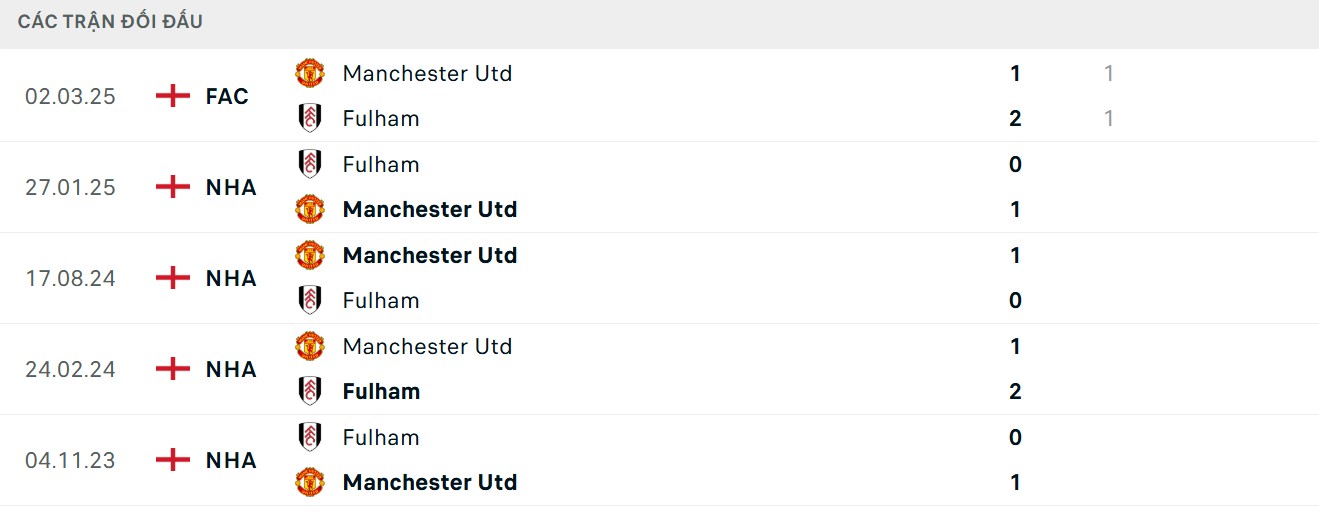Click England flag beside NHA on 27.01.25
This screenshot has height=522, width=1319.
coord(173,187)
